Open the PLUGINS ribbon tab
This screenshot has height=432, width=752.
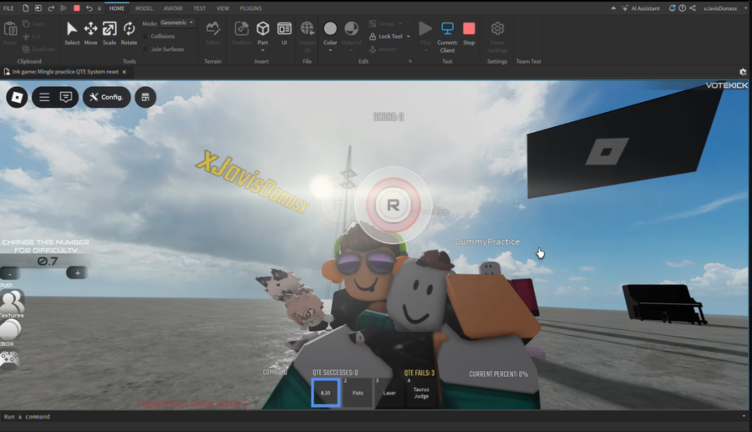(x=250, y=8)
